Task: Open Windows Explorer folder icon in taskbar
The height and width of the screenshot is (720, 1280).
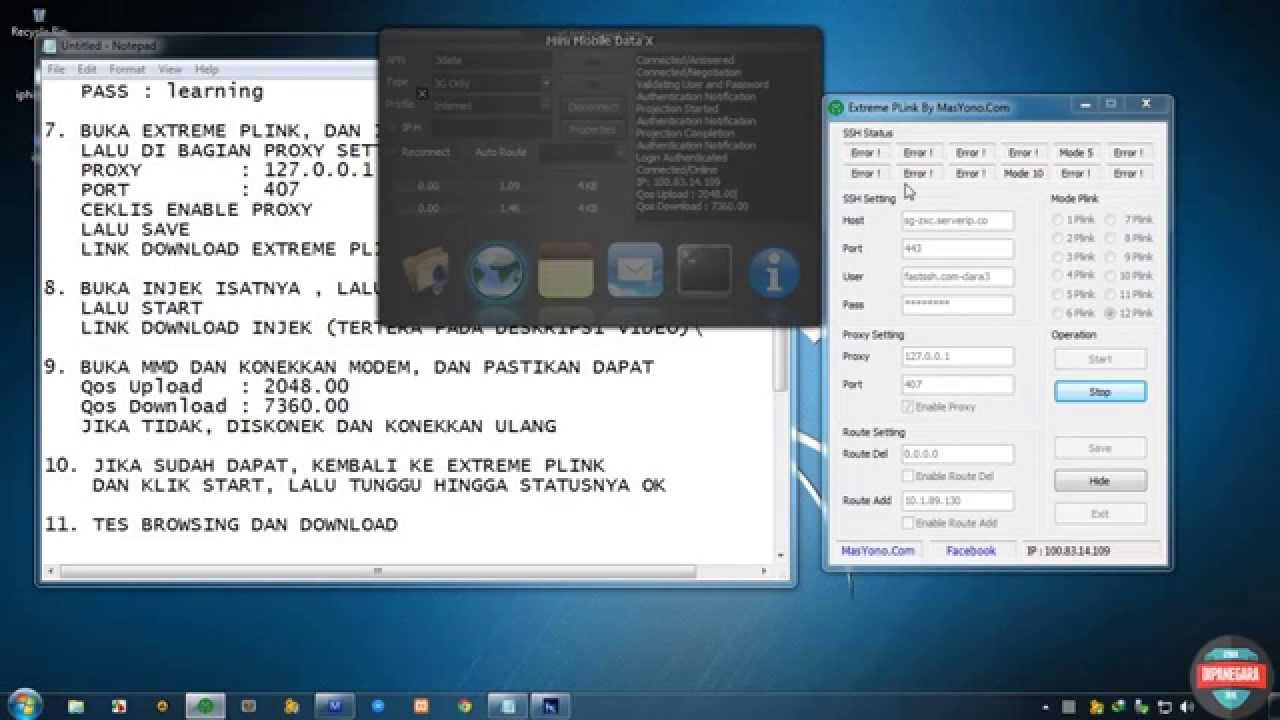Action: click(x=77, y=705)
